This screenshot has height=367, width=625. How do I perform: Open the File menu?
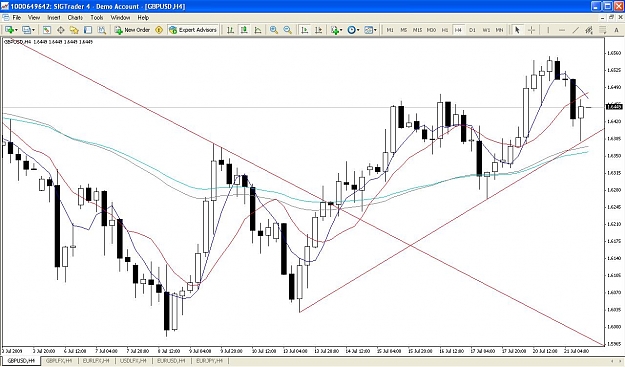coord(17,18)
